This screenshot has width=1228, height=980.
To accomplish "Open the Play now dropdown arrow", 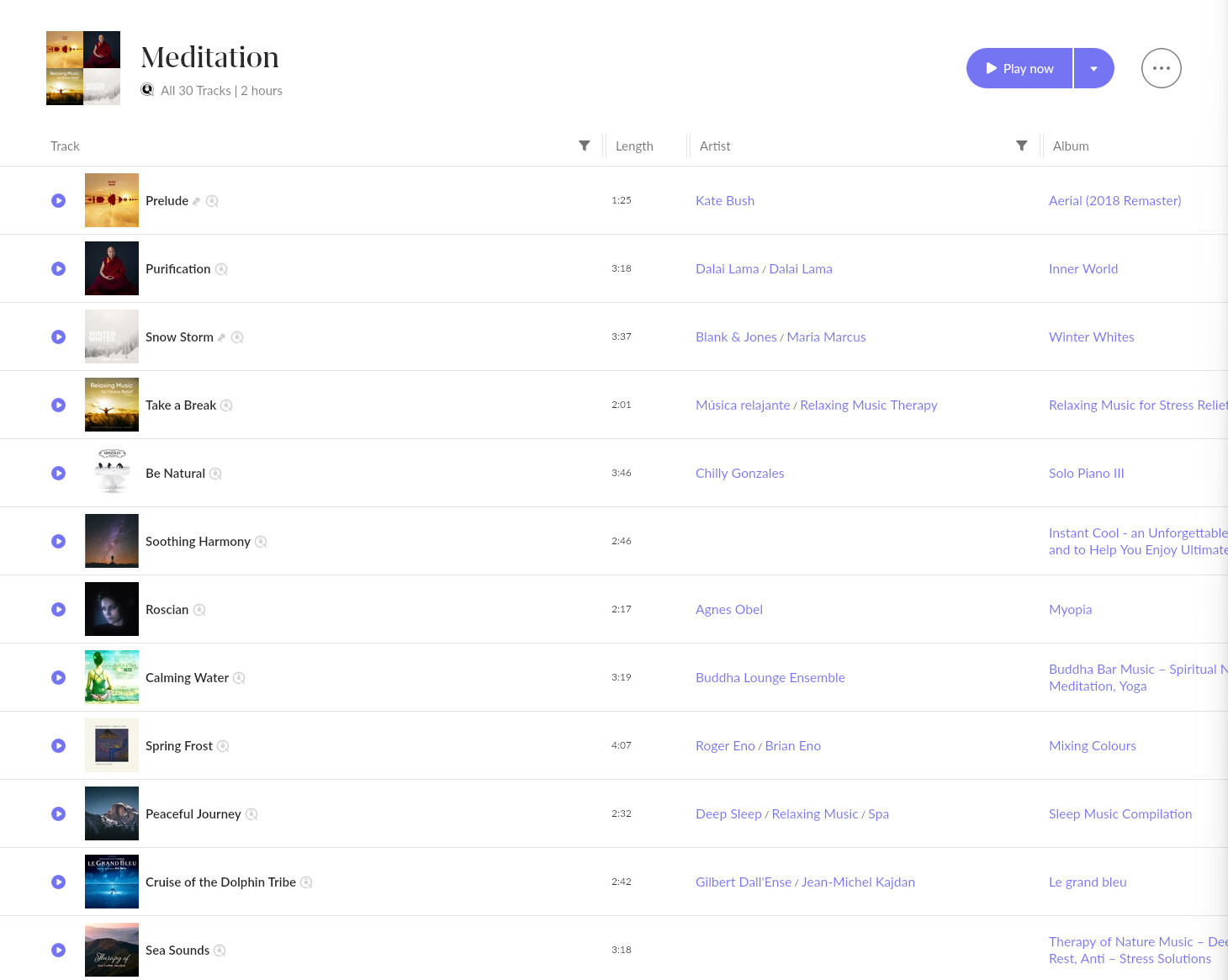I will 1093,68.
